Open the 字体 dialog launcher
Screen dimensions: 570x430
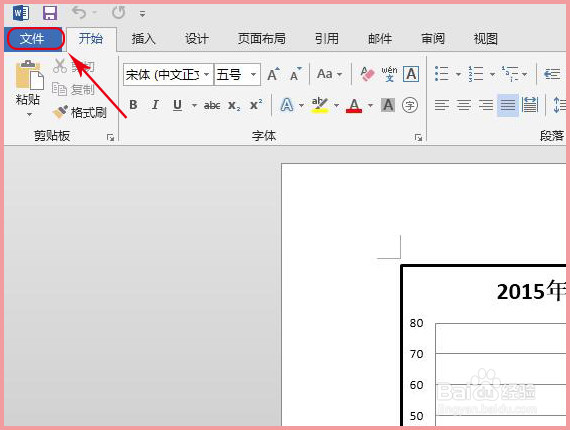pyautogui.click(x=418, y=137)
